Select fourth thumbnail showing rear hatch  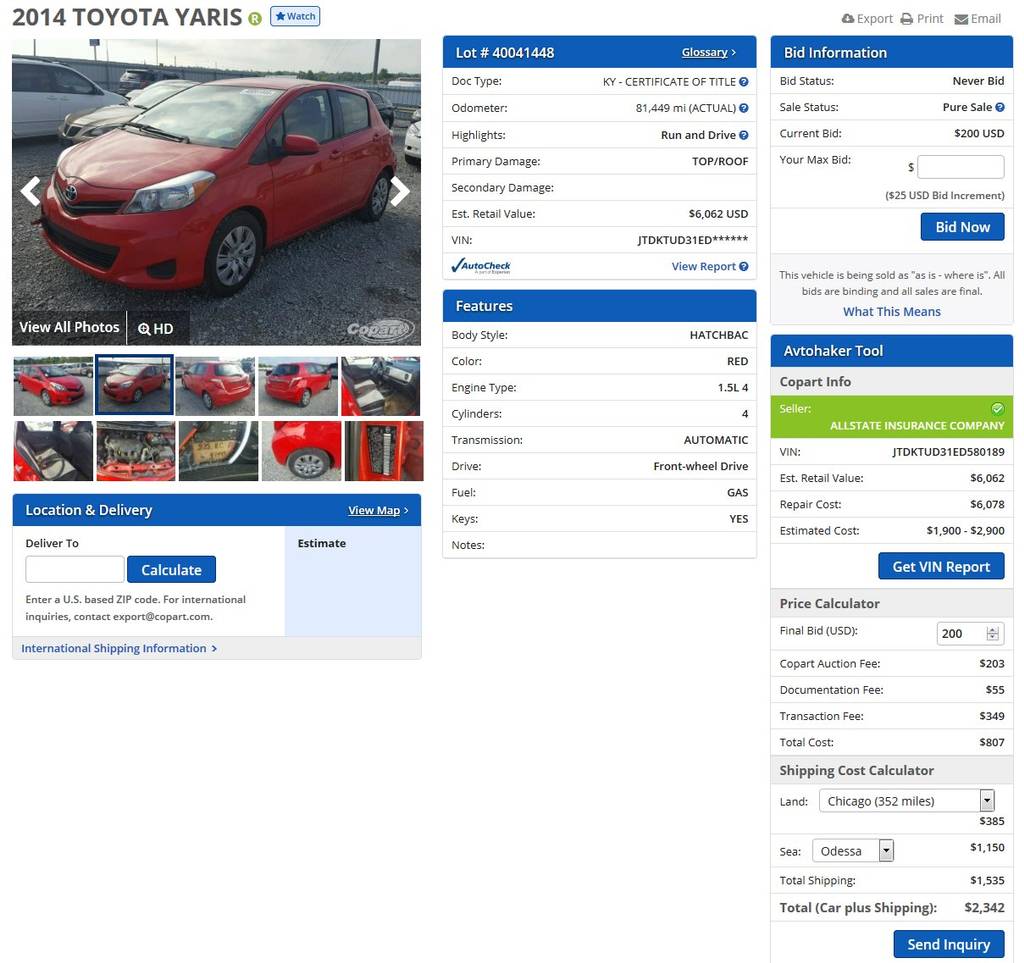click(298, 386)
